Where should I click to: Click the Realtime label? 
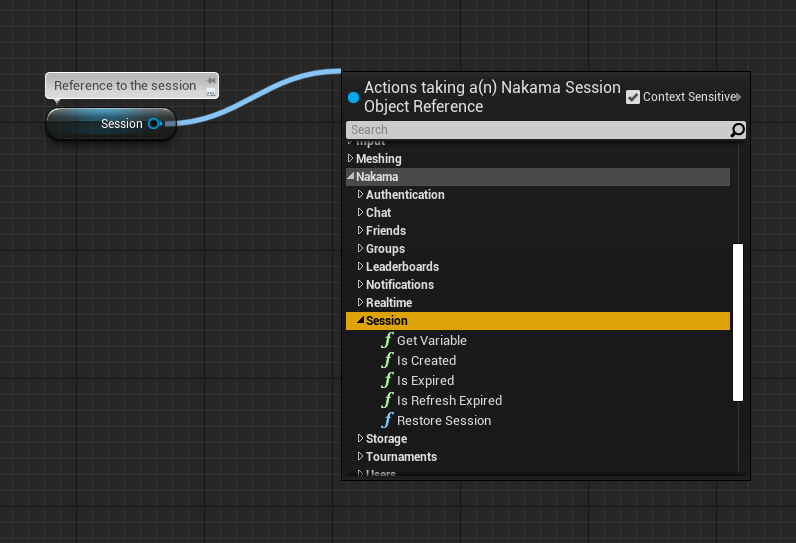pos(389,303)
